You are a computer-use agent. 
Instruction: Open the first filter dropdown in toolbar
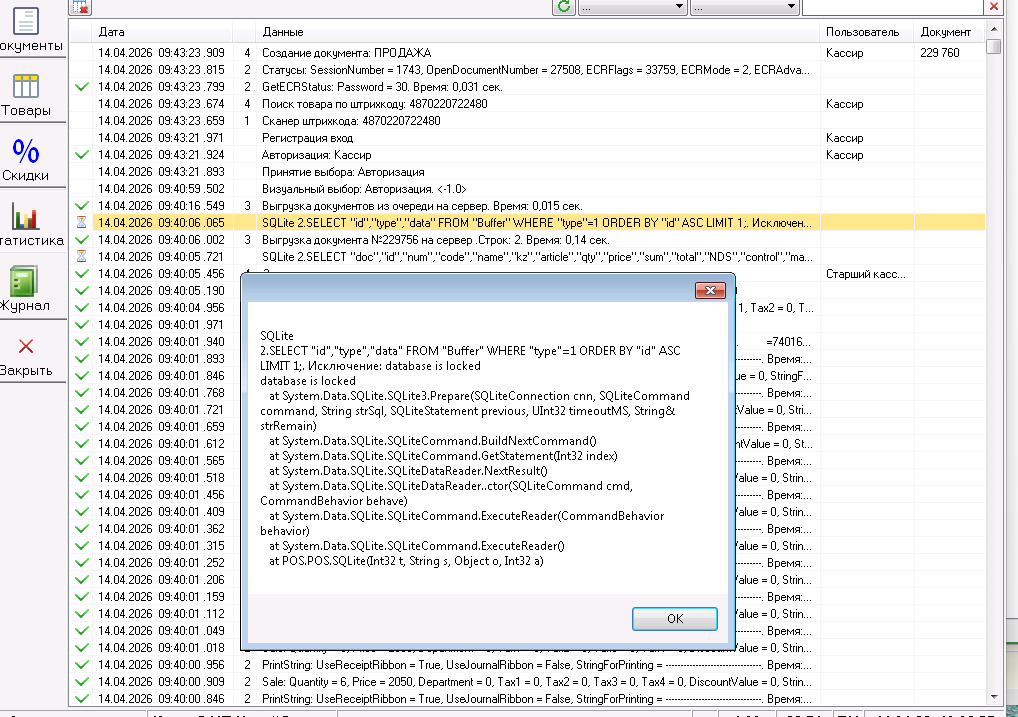pos(632,7)
